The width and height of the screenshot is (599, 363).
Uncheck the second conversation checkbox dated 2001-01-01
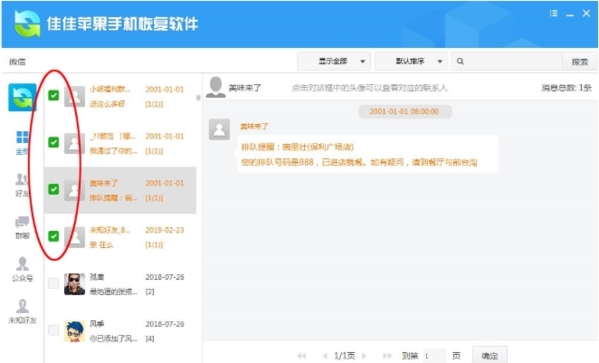tap(53, 142)
